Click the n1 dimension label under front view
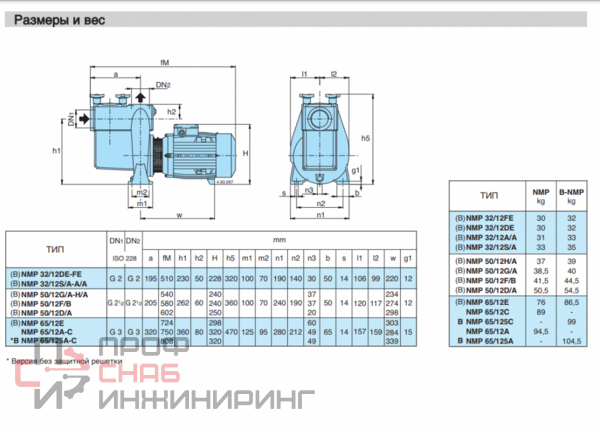 (x=320, y=214)
